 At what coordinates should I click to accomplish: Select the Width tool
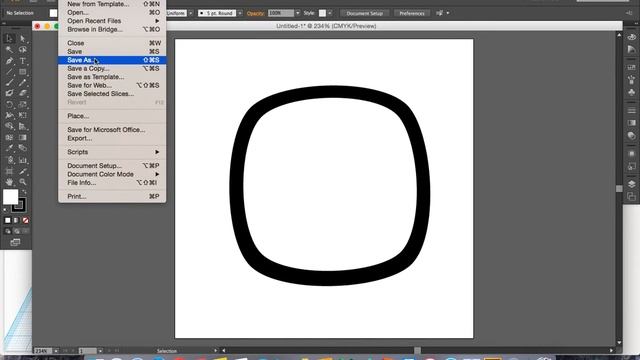[9, 116]
